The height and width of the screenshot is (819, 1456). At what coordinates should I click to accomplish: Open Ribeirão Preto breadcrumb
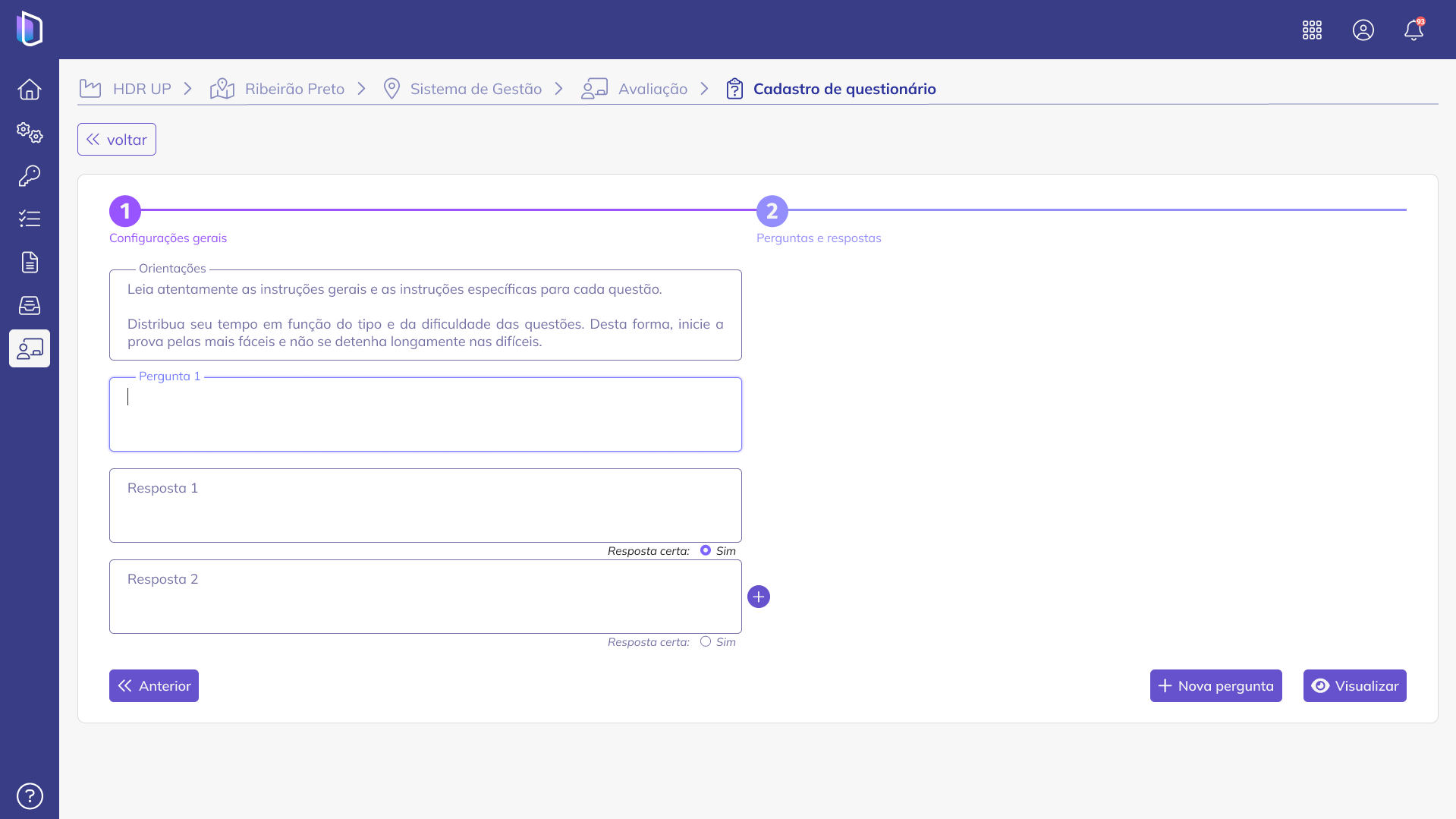(294, 89)
